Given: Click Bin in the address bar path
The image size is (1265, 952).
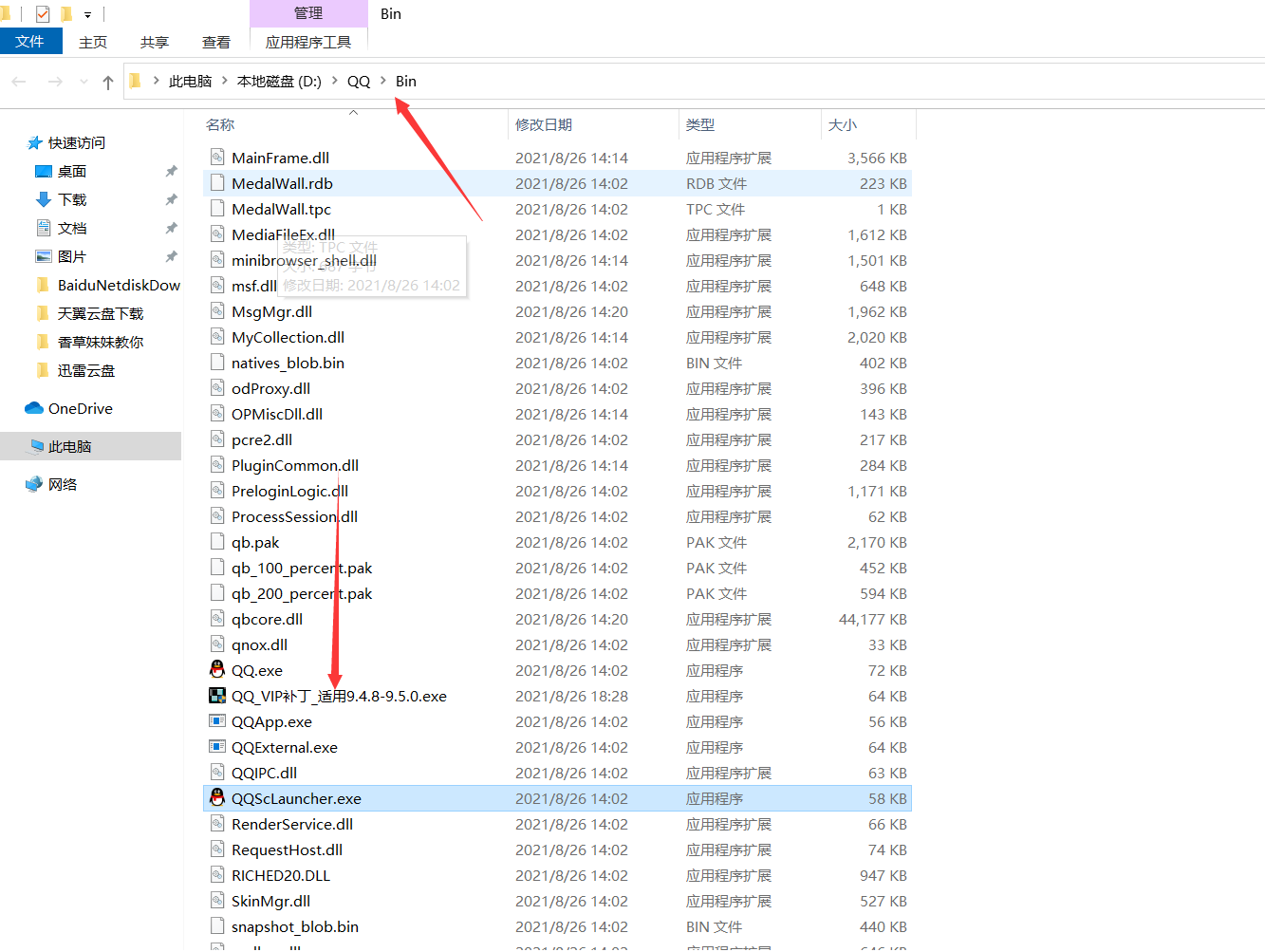Looking at the screenshot, I should (406, 81).
